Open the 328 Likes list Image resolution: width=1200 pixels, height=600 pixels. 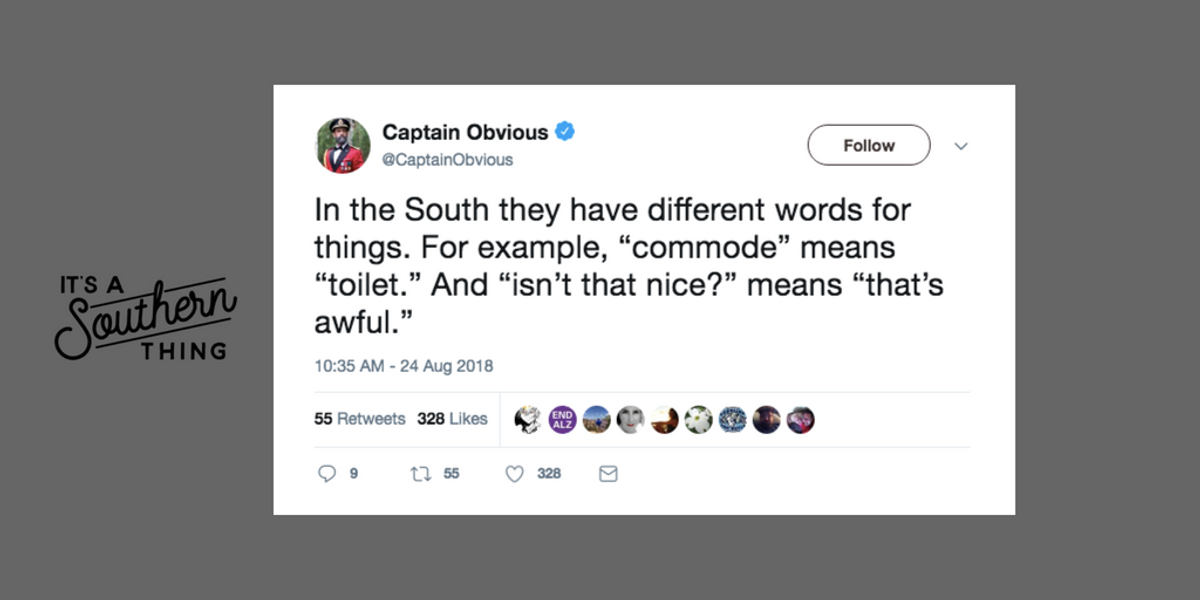[454, 418]
